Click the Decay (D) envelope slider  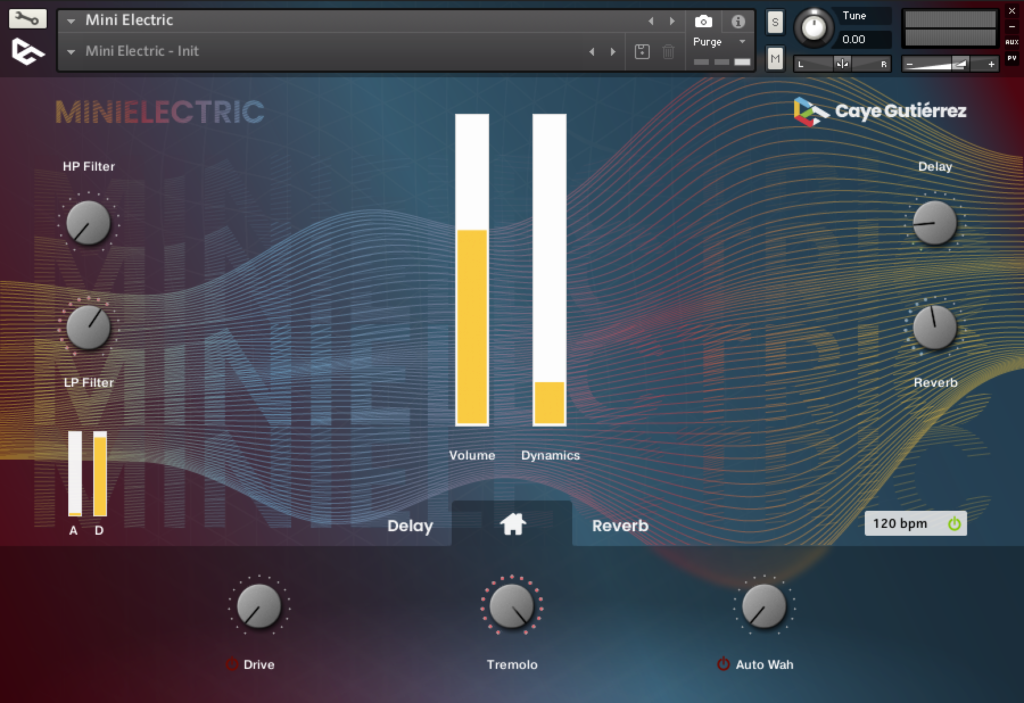pyautogui.click(x=100, y=474)
